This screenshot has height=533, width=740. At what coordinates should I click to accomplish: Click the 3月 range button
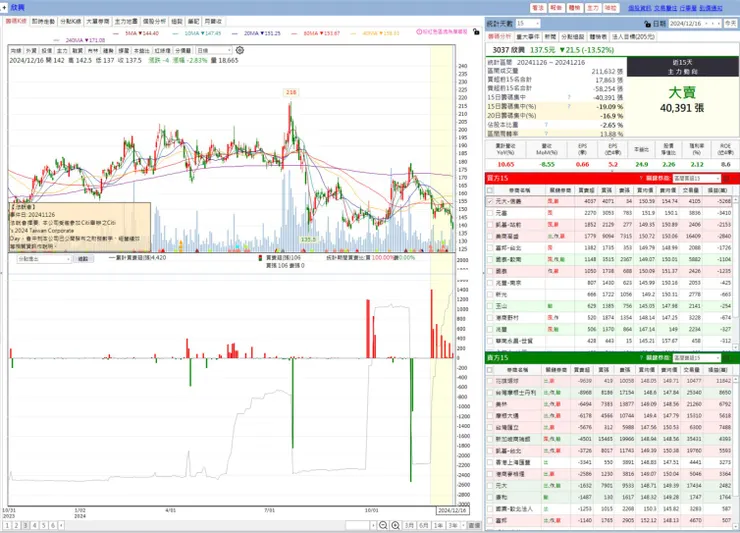point(409,525)
